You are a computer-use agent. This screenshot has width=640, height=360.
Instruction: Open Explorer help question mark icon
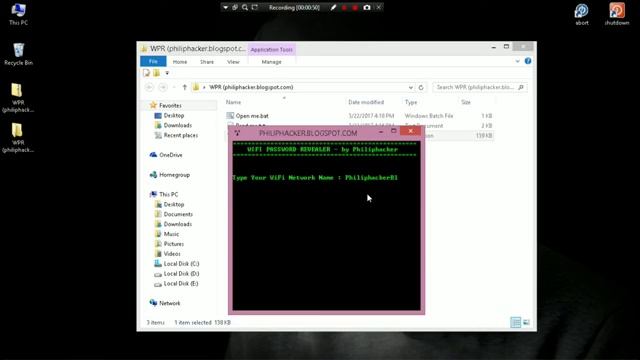pyautogui.click(x=528, y=61)
